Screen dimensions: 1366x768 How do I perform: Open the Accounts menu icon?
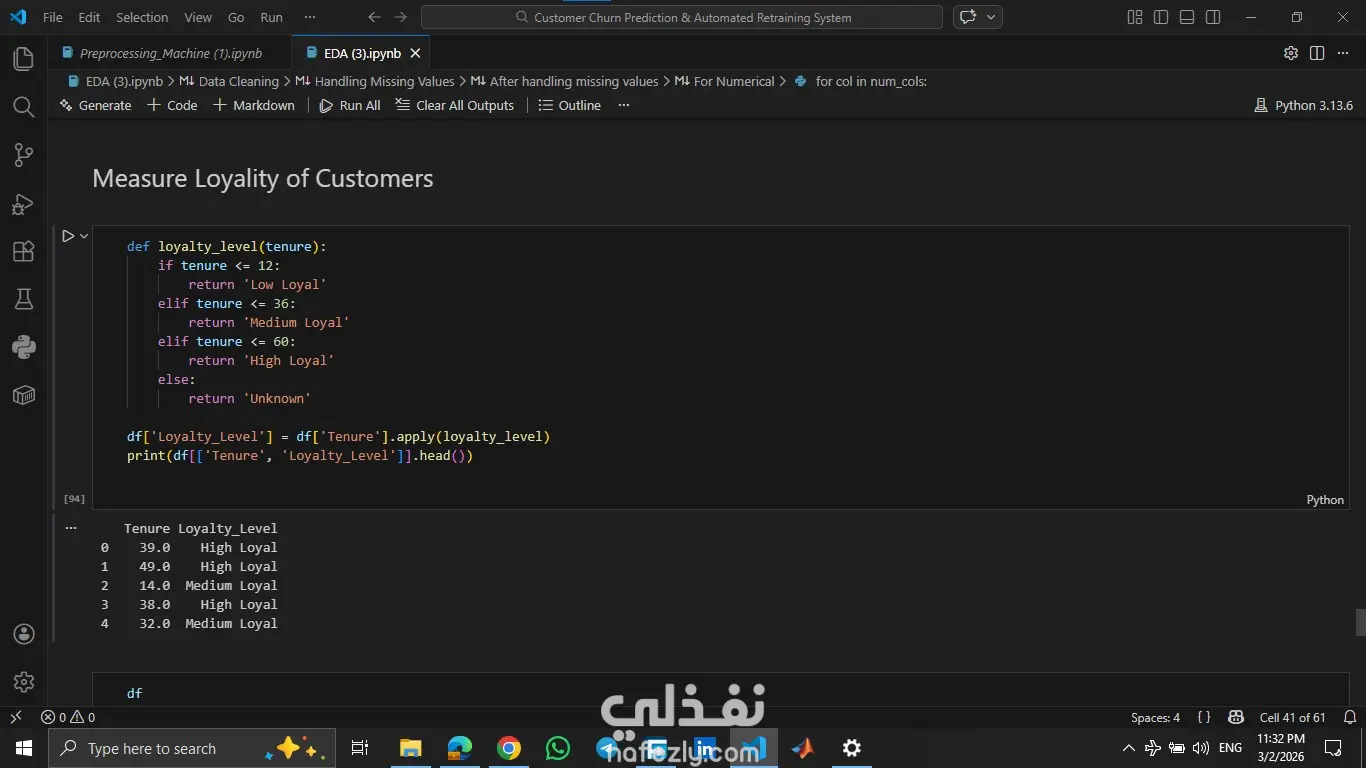pos(23,634)
